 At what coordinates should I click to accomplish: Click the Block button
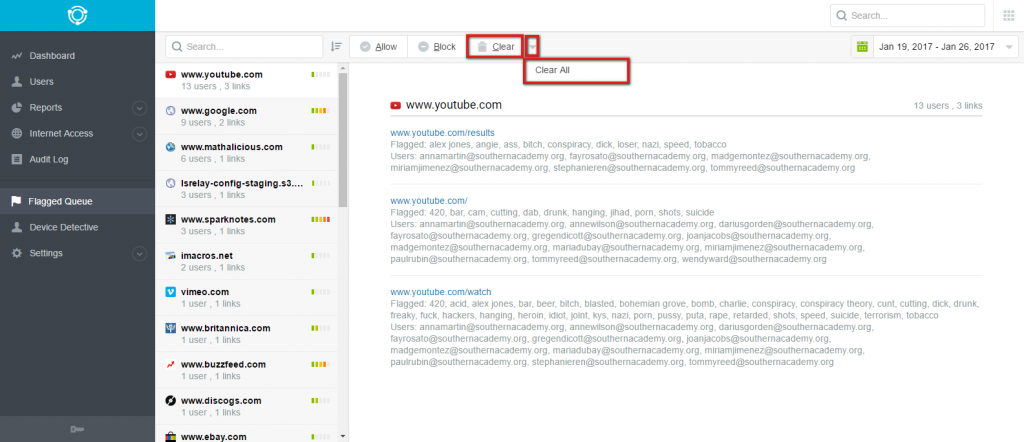[x=437, y=47]
